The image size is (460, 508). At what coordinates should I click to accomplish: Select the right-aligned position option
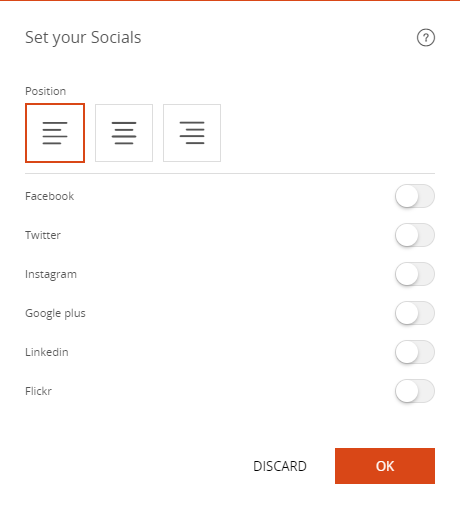pyautogui.click(x=192, y=133)
